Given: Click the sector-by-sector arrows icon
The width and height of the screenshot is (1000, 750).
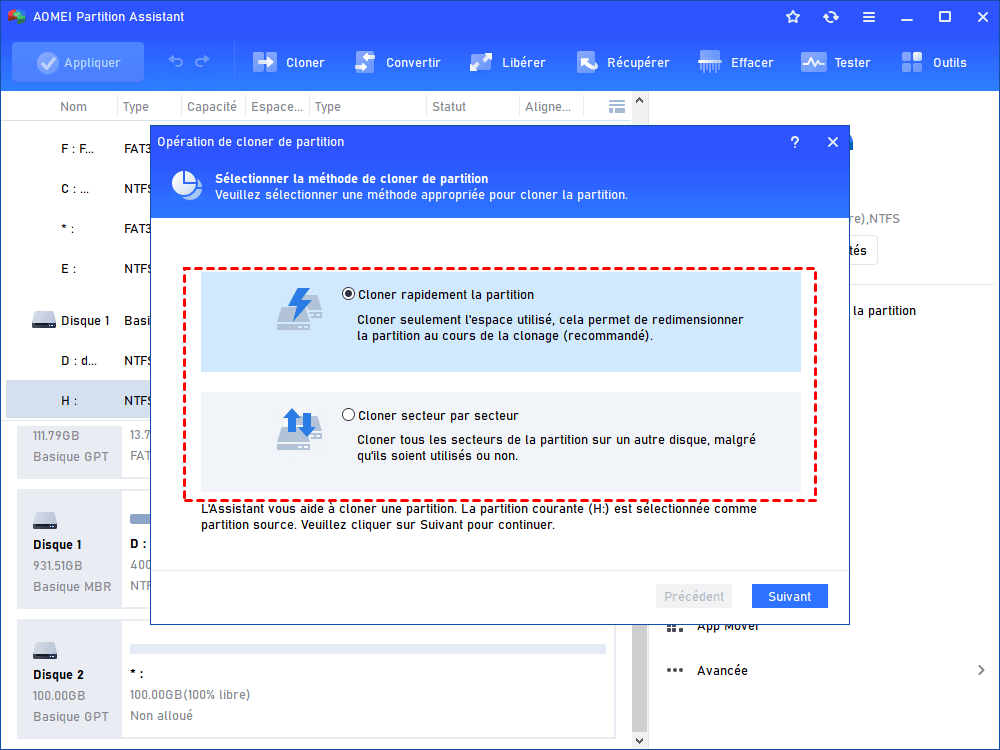Looking at the screenshot, I should 299,429.
